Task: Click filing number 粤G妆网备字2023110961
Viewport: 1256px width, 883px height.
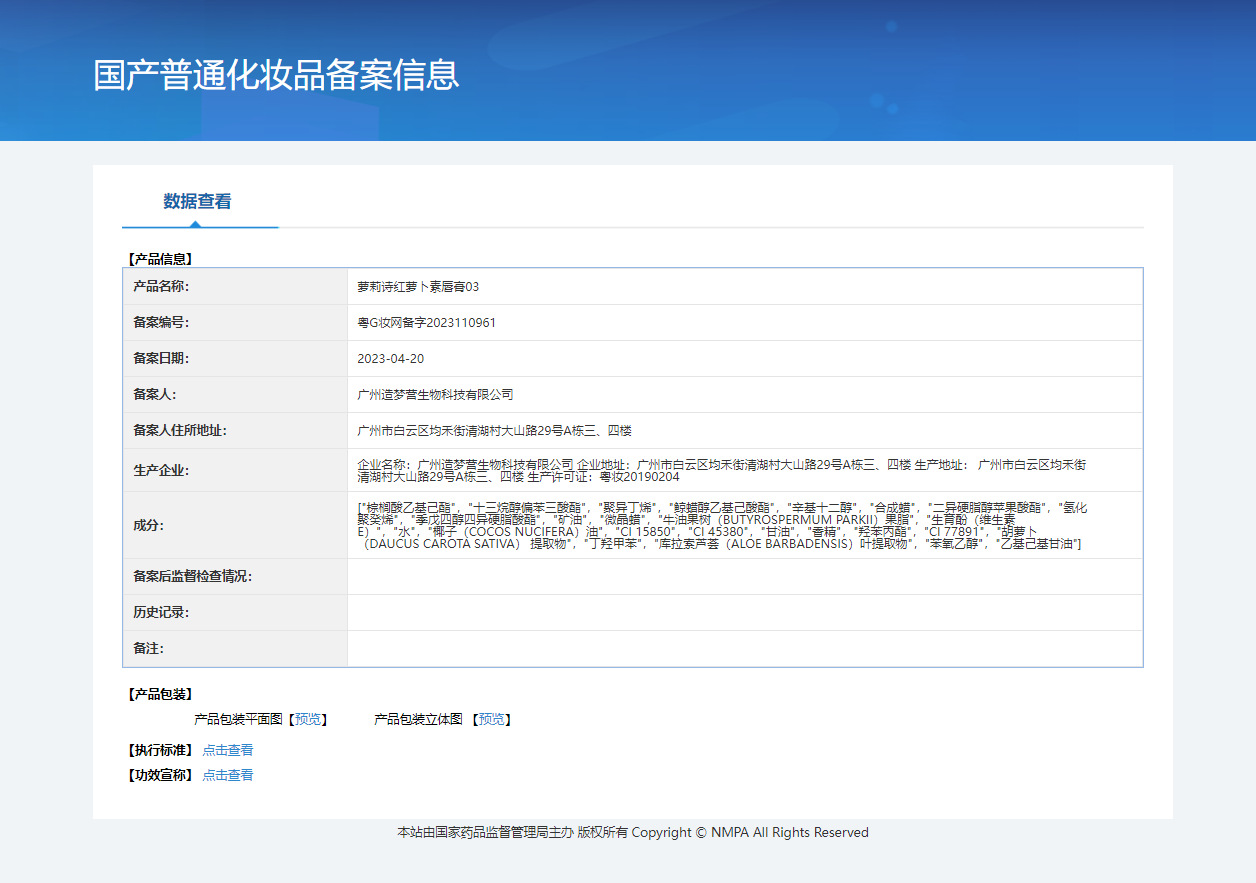Action: (426, 323)
